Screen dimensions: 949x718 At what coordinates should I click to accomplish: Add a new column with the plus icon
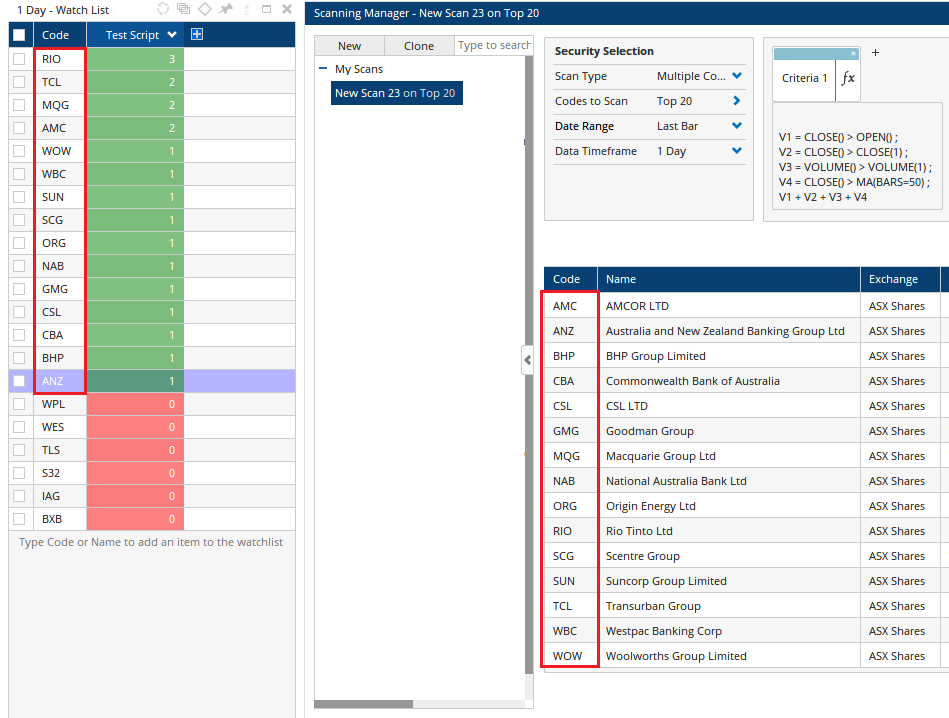coord(197,35)
